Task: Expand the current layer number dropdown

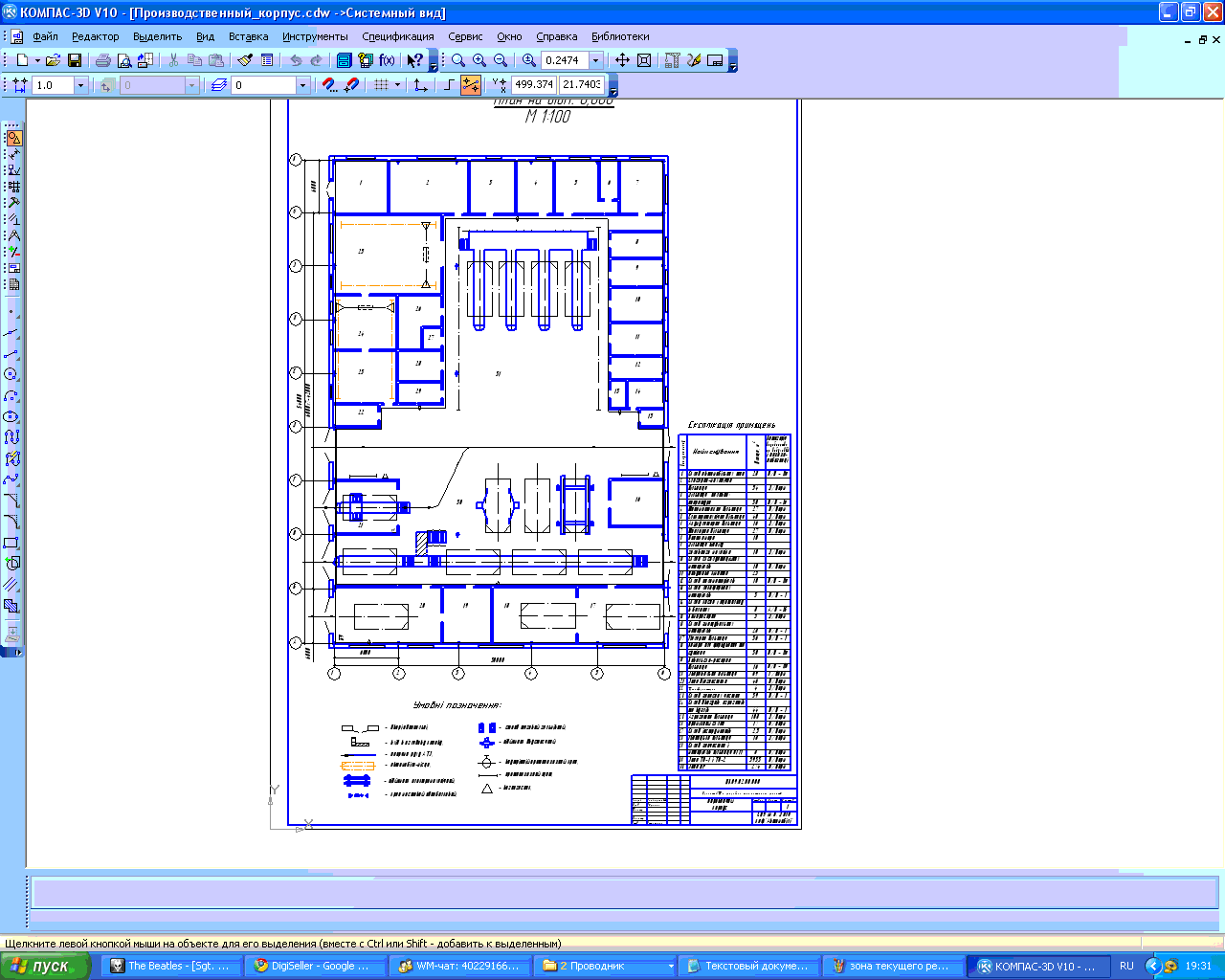Action: (302, 85)
